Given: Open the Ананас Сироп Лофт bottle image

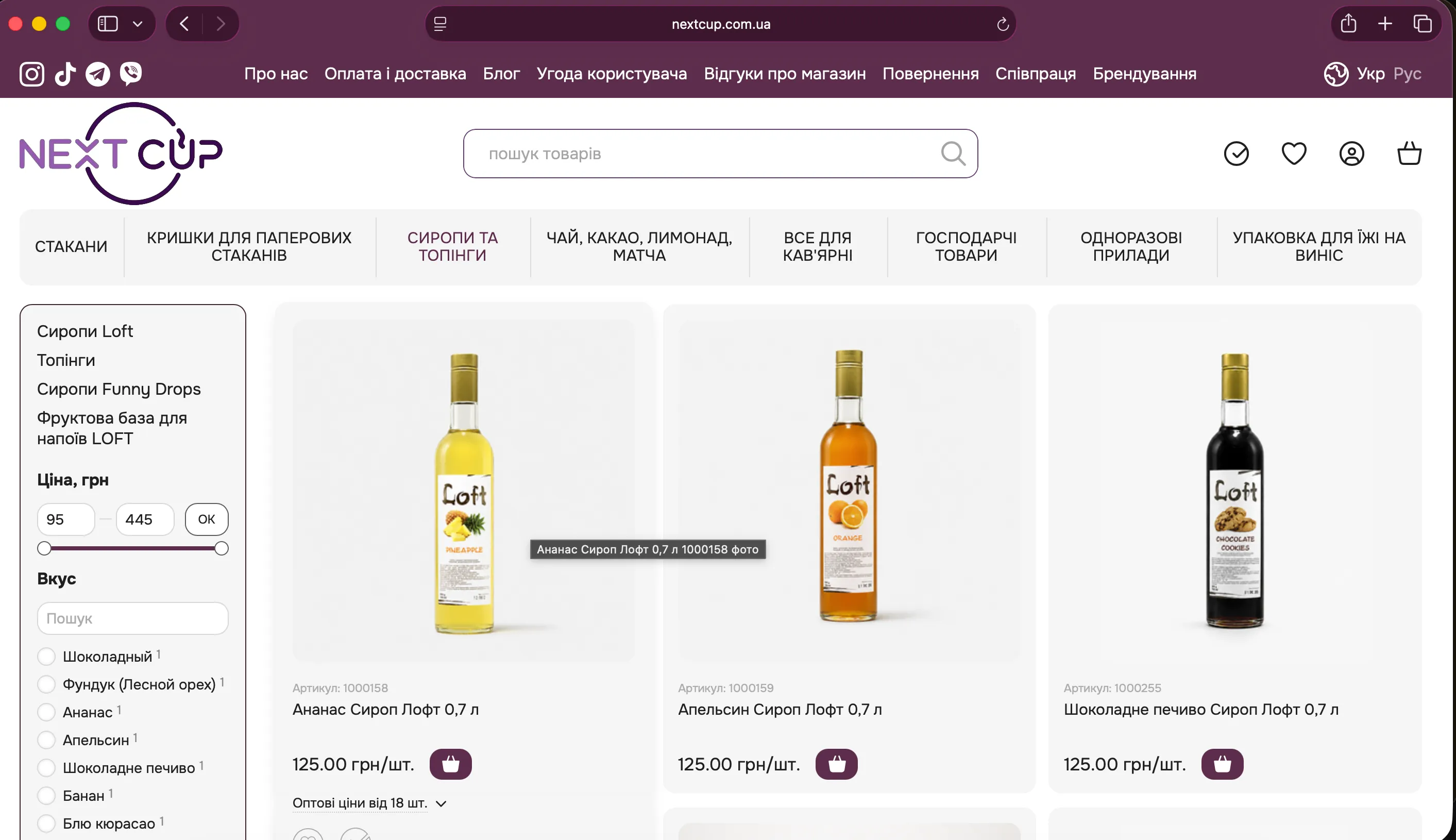Looking at the screenshot, I should pyautogui.click(x=464, y=491).
